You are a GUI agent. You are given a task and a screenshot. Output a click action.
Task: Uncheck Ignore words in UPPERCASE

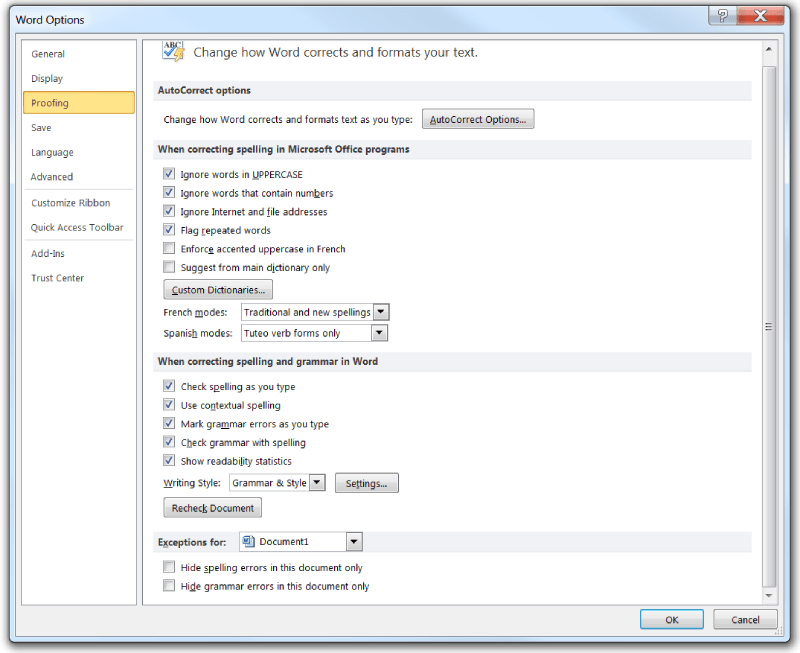169,175
